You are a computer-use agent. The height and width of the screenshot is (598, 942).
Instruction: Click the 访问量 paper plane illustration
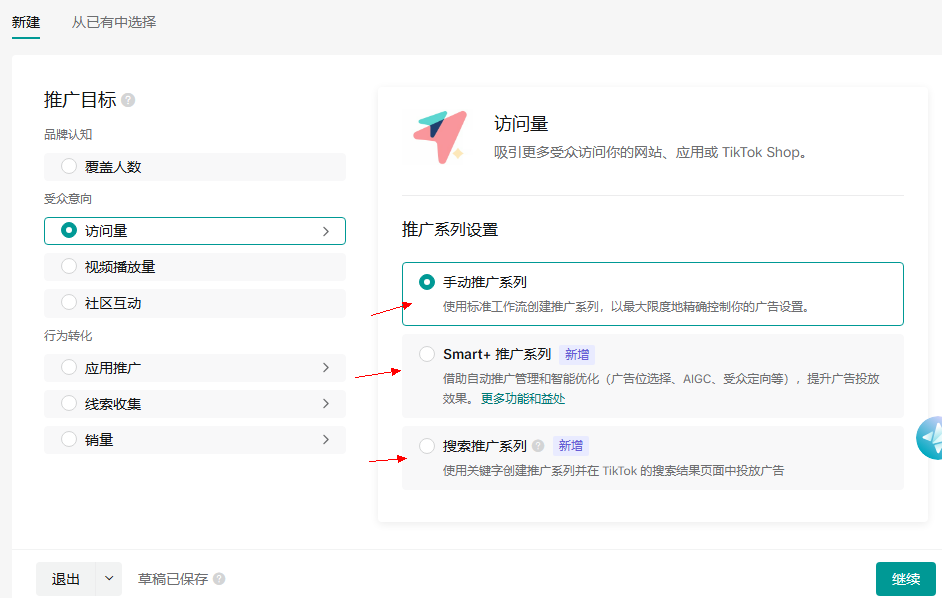439,136
